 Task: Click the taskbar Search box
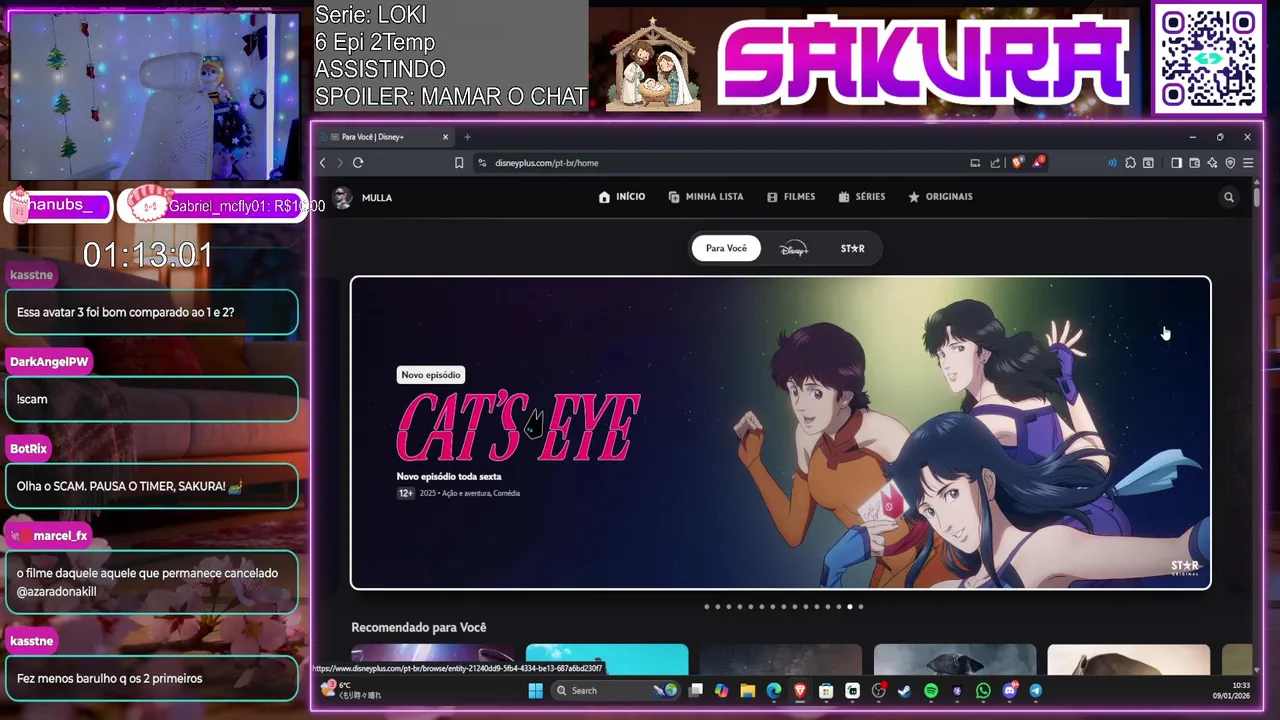pyautogui.click(x=616, y=690)
